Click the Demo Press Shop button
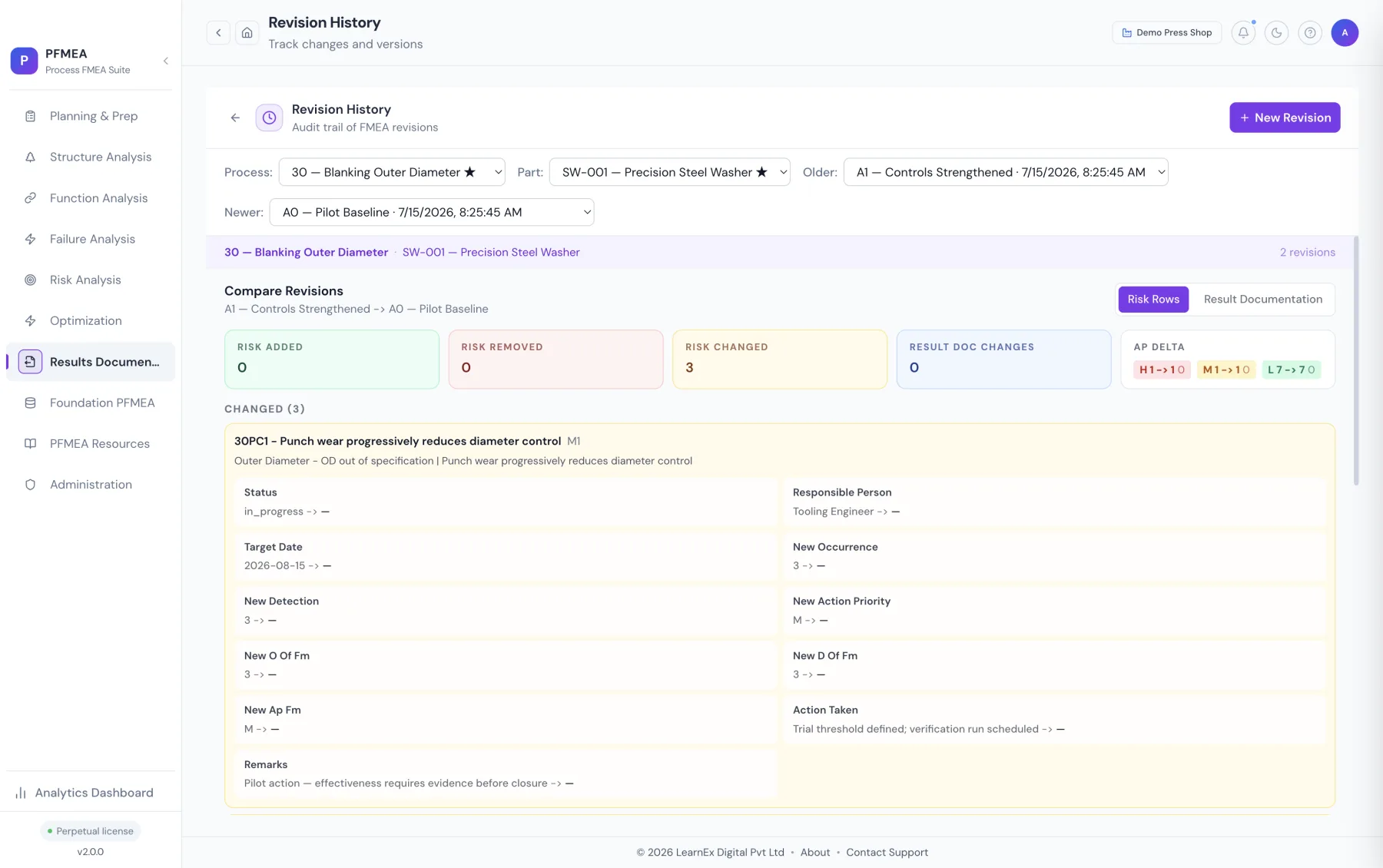The height and width of the screenshot is (868, 1383). tap(1166, 32)
